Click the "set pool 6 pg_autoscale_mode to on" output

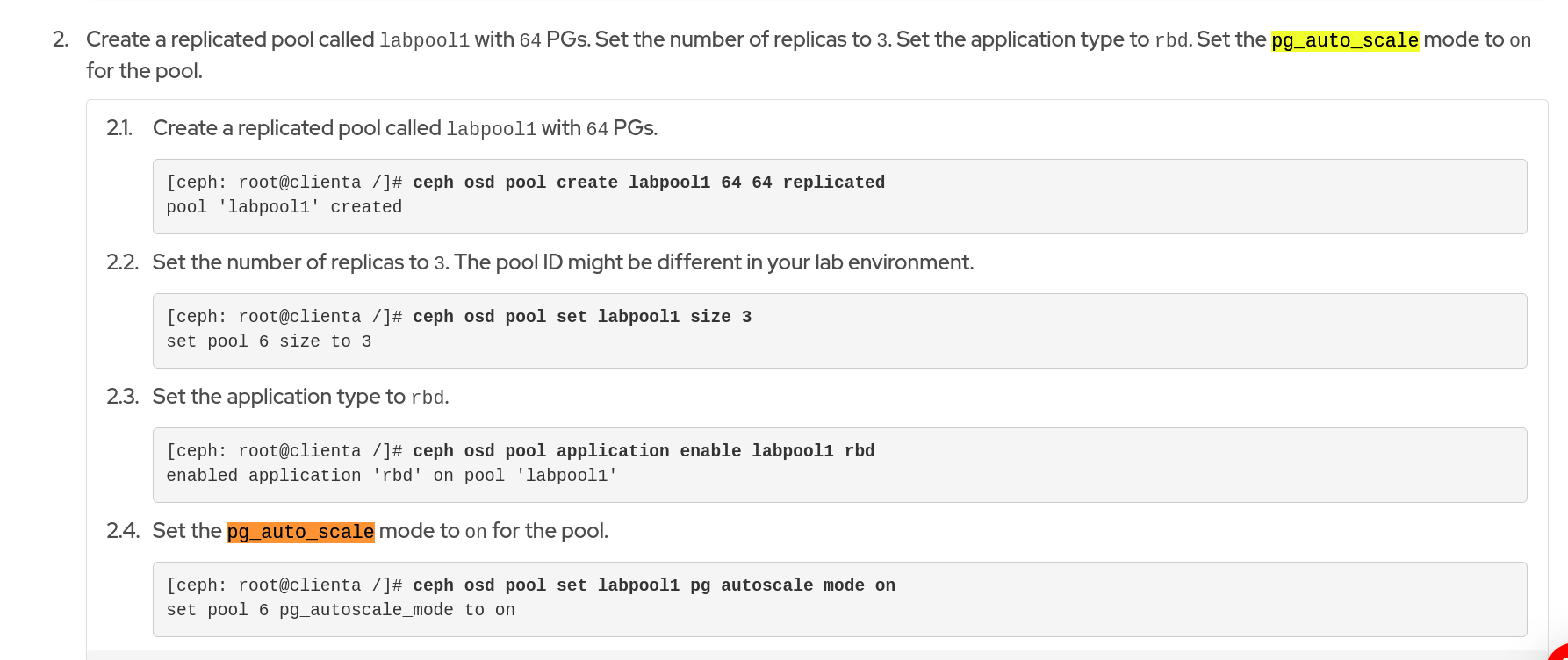[341, 610]
